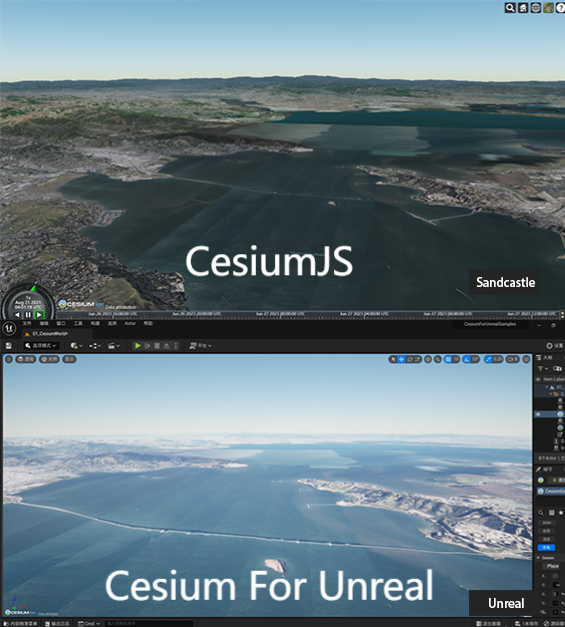Open the CesiumJS base layer imagery picker
This screenshot has width=565, height=627.
(x=548, y=8)
